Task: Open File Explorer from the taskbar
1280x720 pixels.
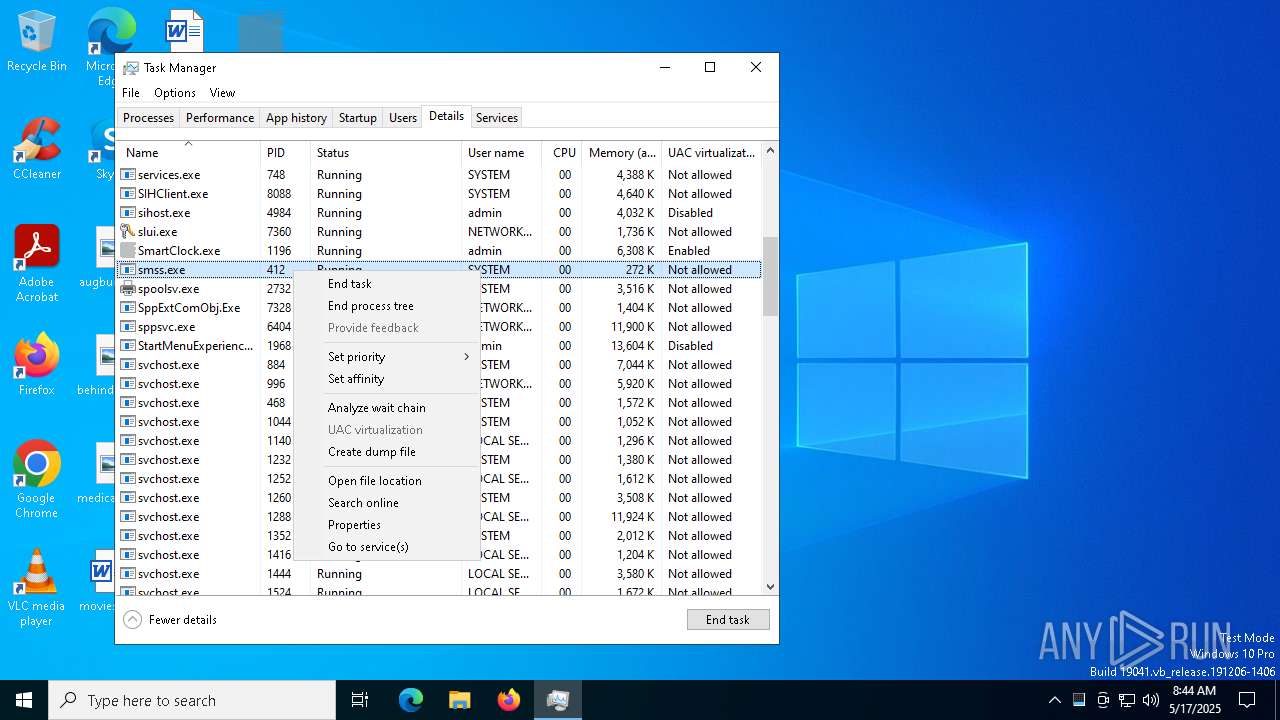Action: tap(460, 700)
